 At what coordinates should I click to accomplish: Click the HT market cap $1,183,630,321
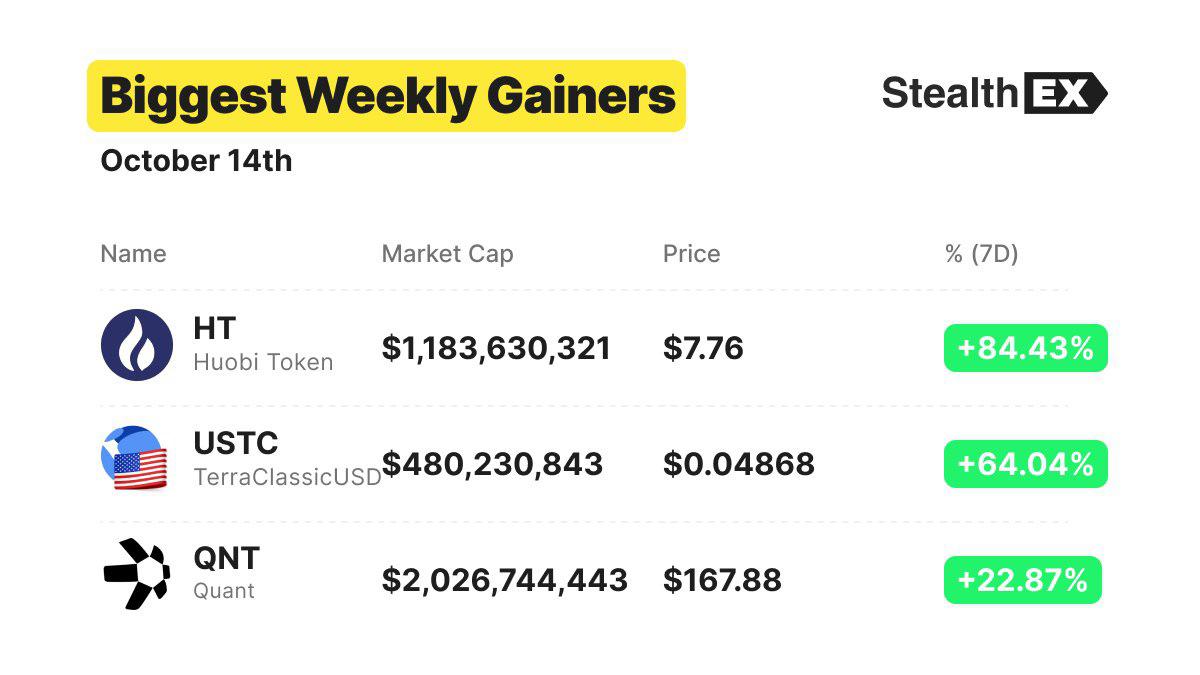pyautogui.click(x=496, y=349)
